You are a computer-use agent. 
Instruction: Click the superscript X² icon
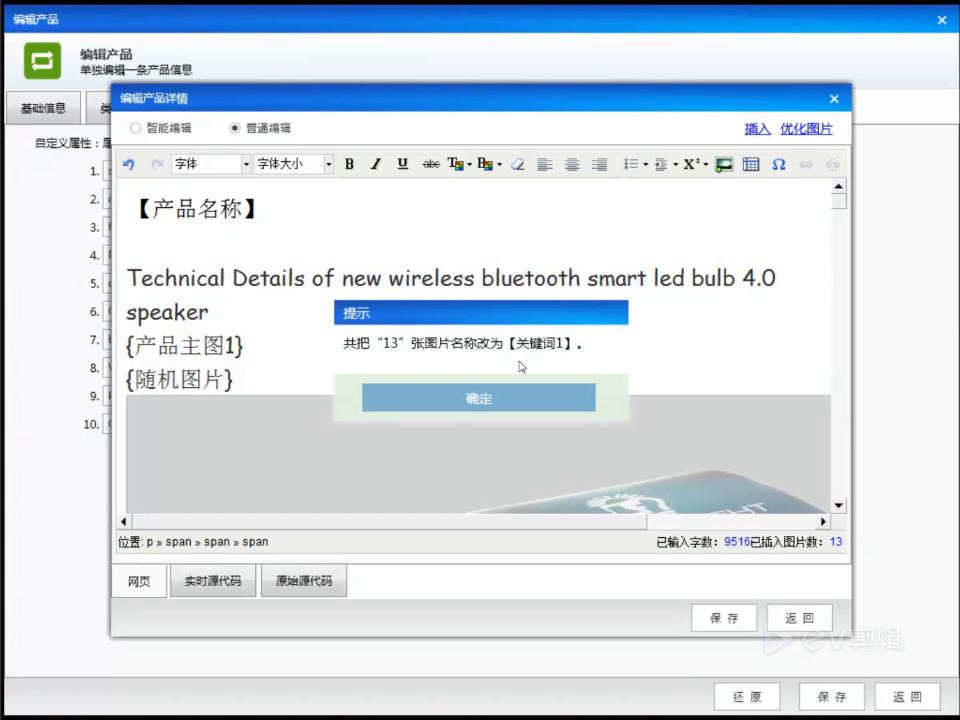[691, 164]
